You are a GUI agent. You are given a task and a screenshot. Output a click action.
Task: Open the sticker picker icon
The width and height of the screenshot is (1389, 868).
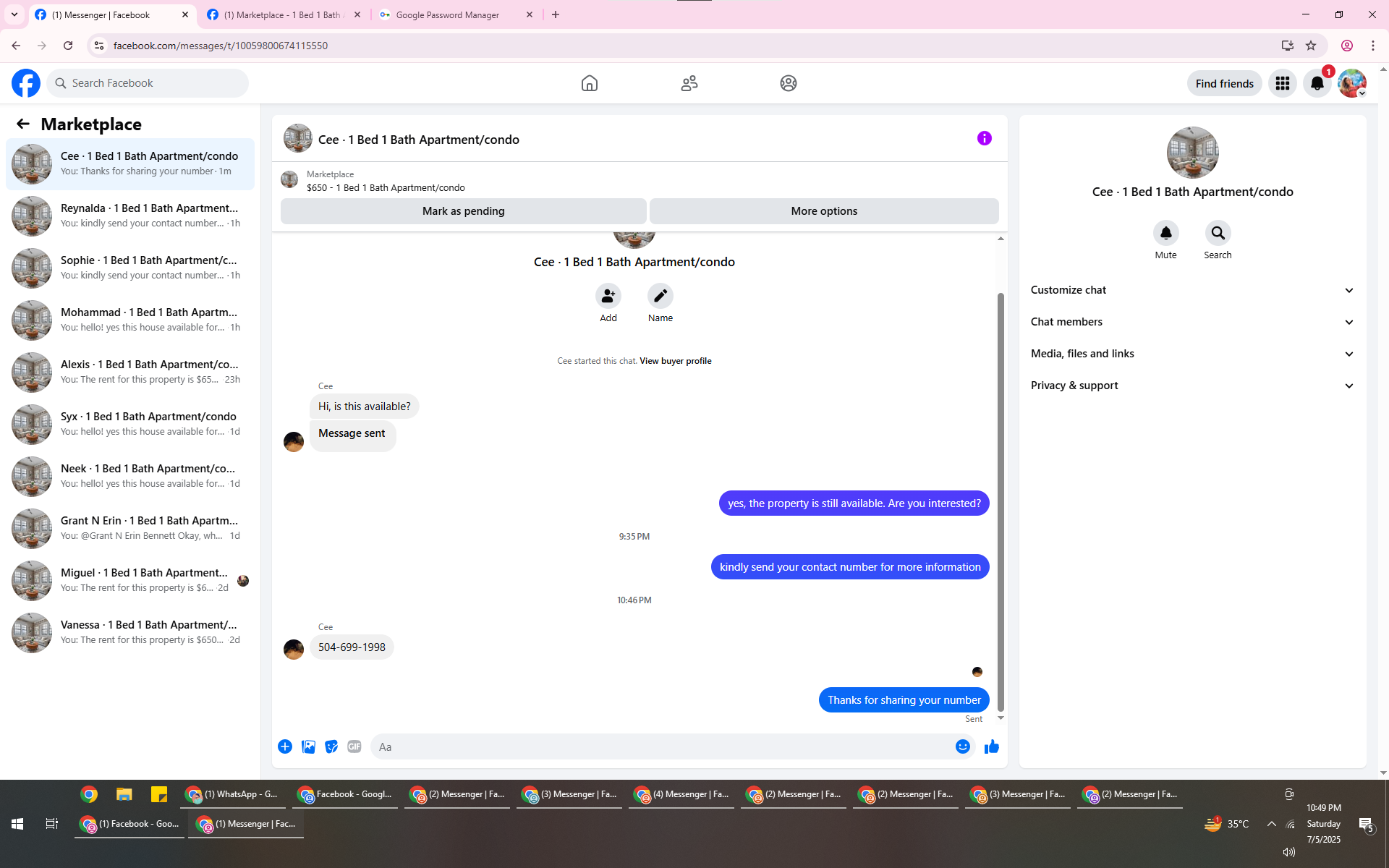tap(331, 746)
